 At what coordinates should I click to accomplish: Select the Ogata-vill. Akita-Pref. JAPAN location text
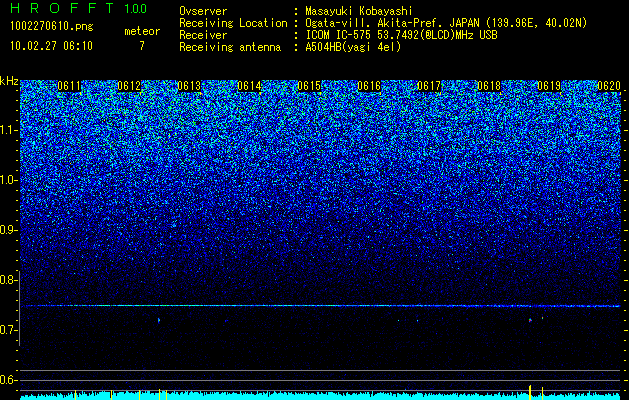[446, 23]
